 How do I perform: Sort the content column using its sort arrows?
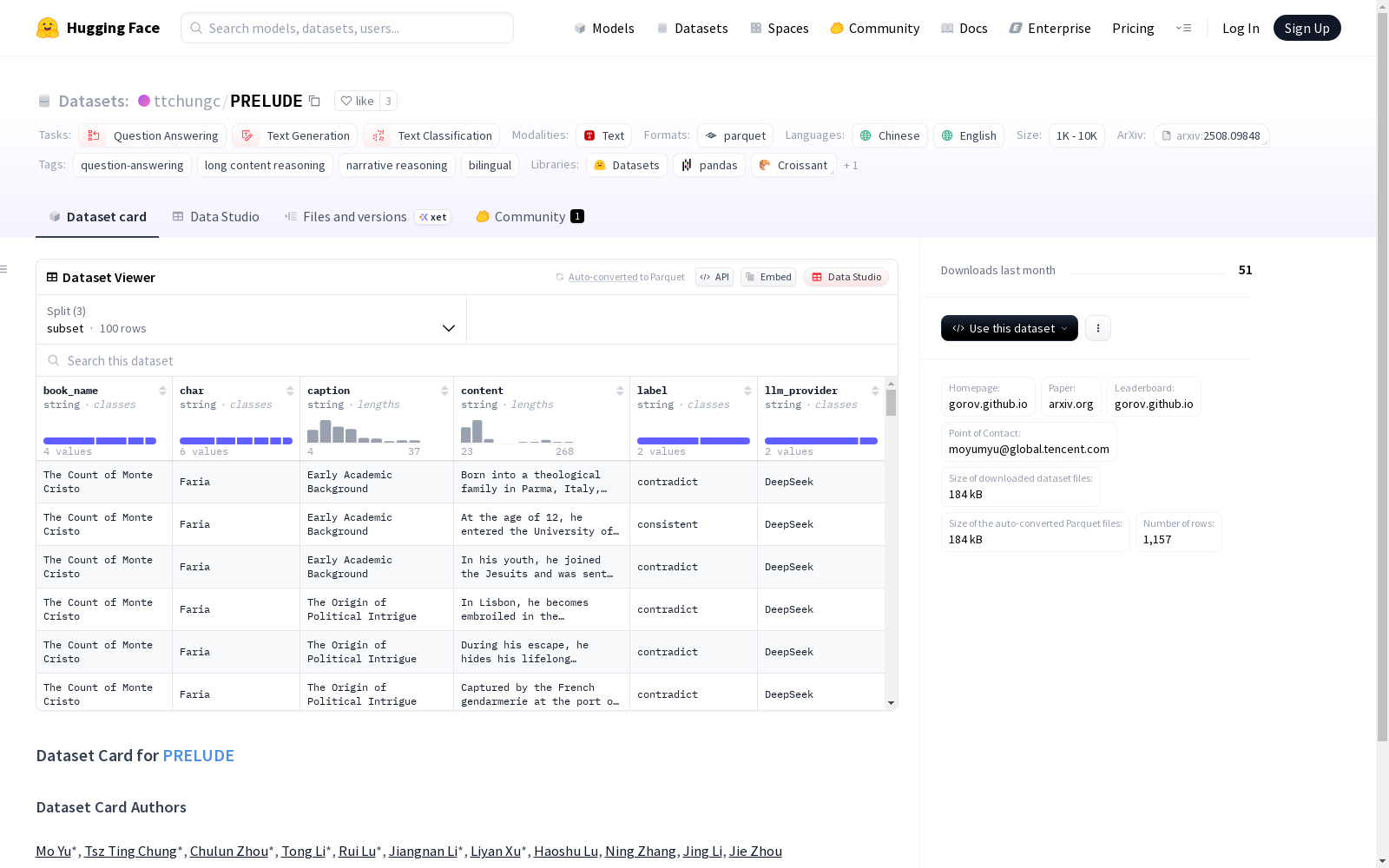620,391
